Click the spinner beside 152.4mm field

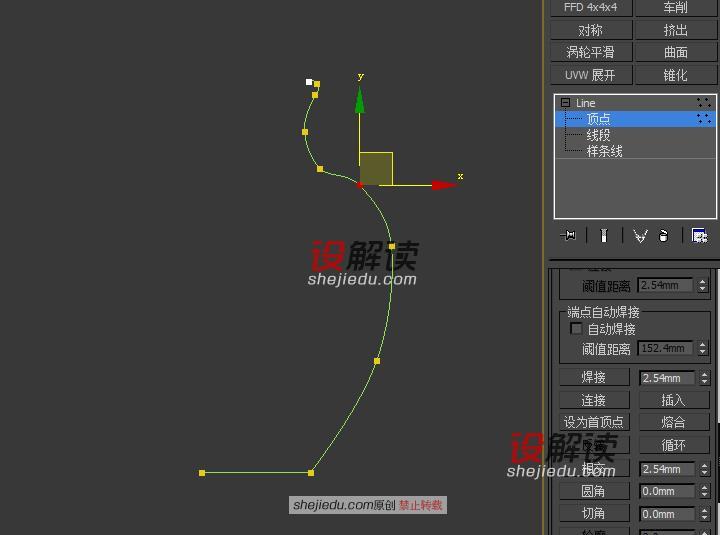pos(703,348)
